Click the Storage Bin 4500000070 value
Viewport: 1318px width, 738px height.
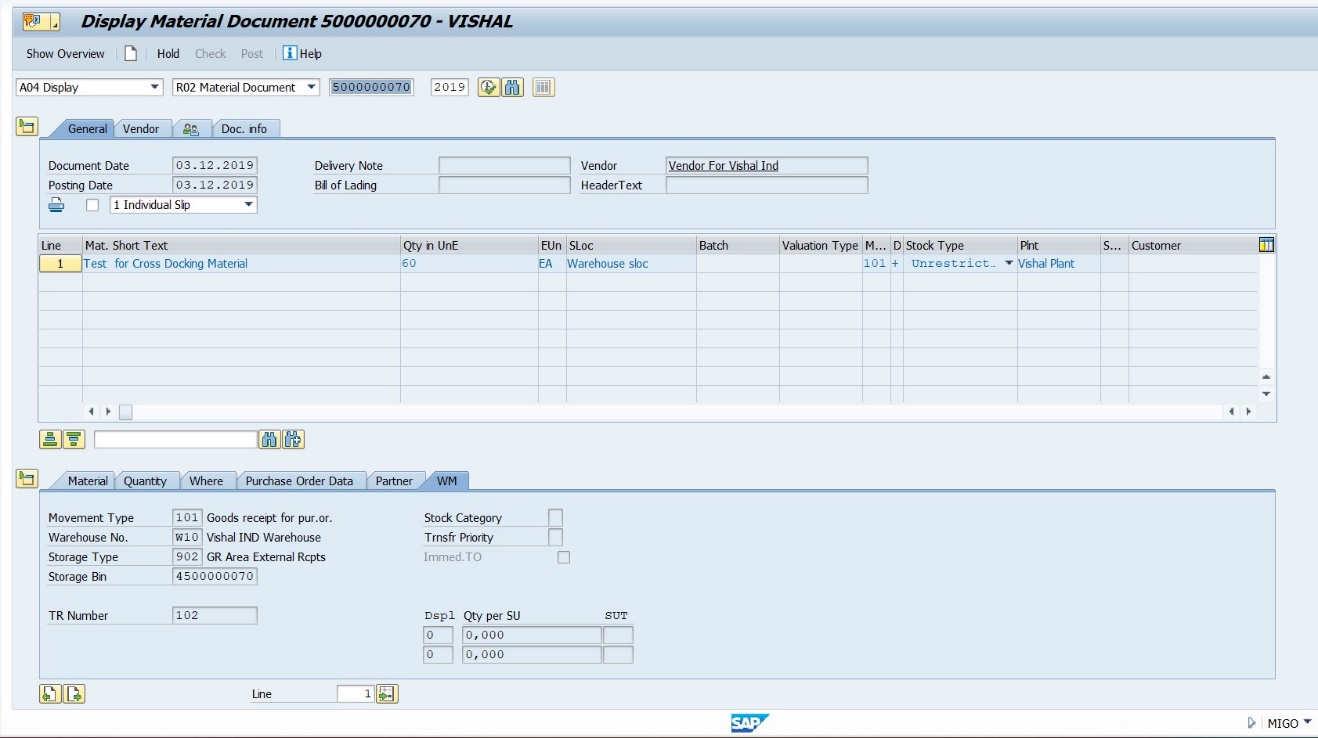click(215, 576)
